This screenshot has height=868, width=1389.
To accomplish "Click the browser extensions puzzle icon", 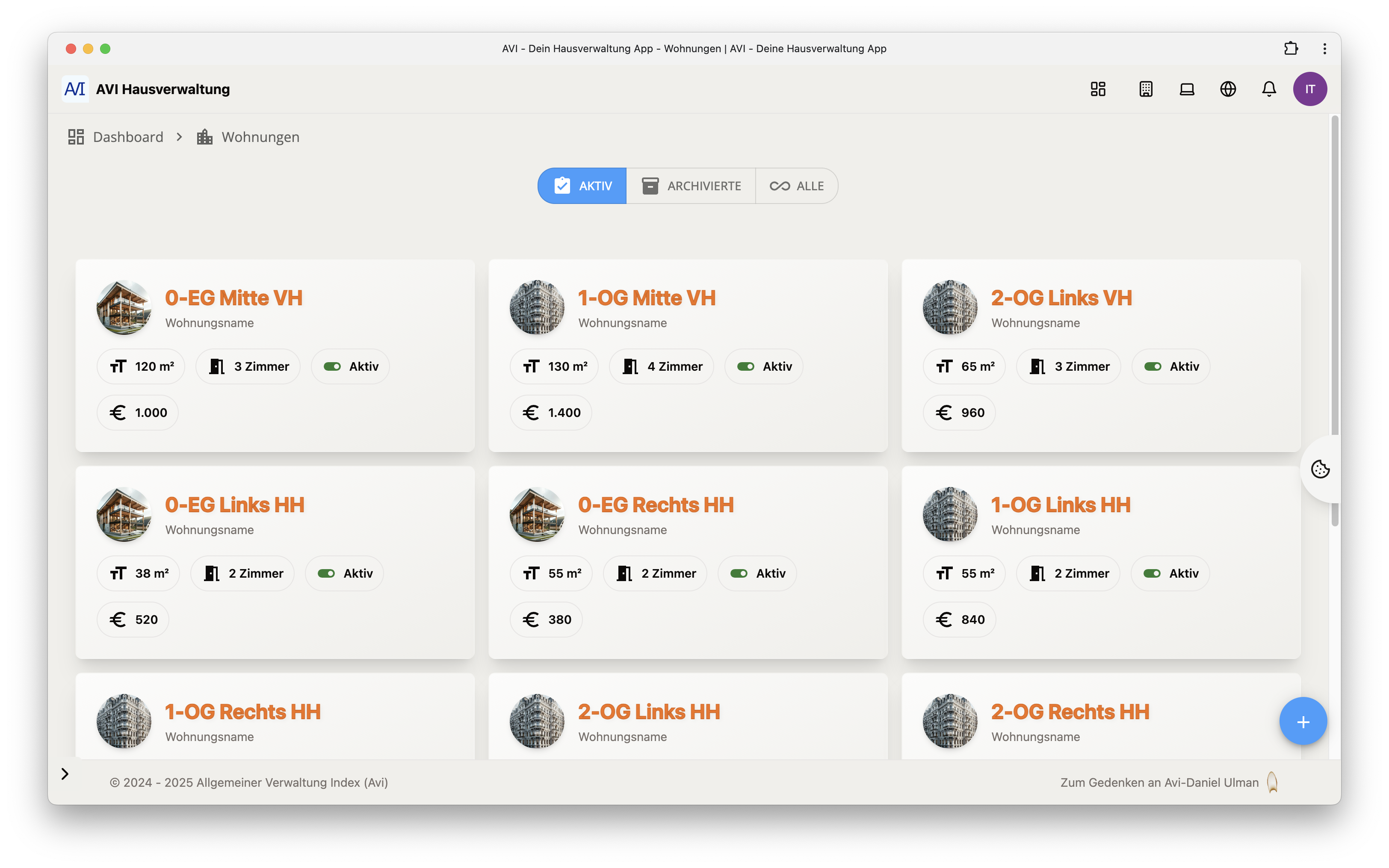I will [x=1291, y=48].
